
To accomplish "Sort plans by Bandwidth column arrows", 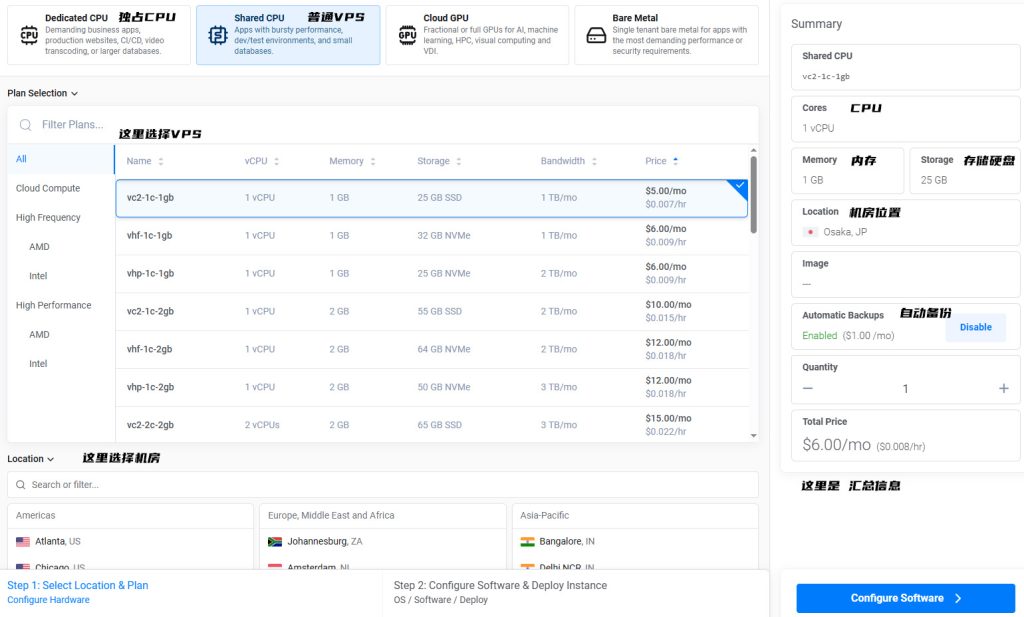I will [594, 161].
